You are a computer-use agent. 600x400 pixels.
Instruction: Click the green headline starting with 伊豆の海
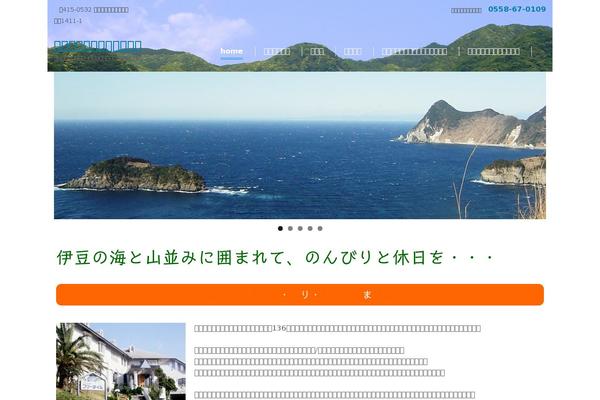point(276,257)
